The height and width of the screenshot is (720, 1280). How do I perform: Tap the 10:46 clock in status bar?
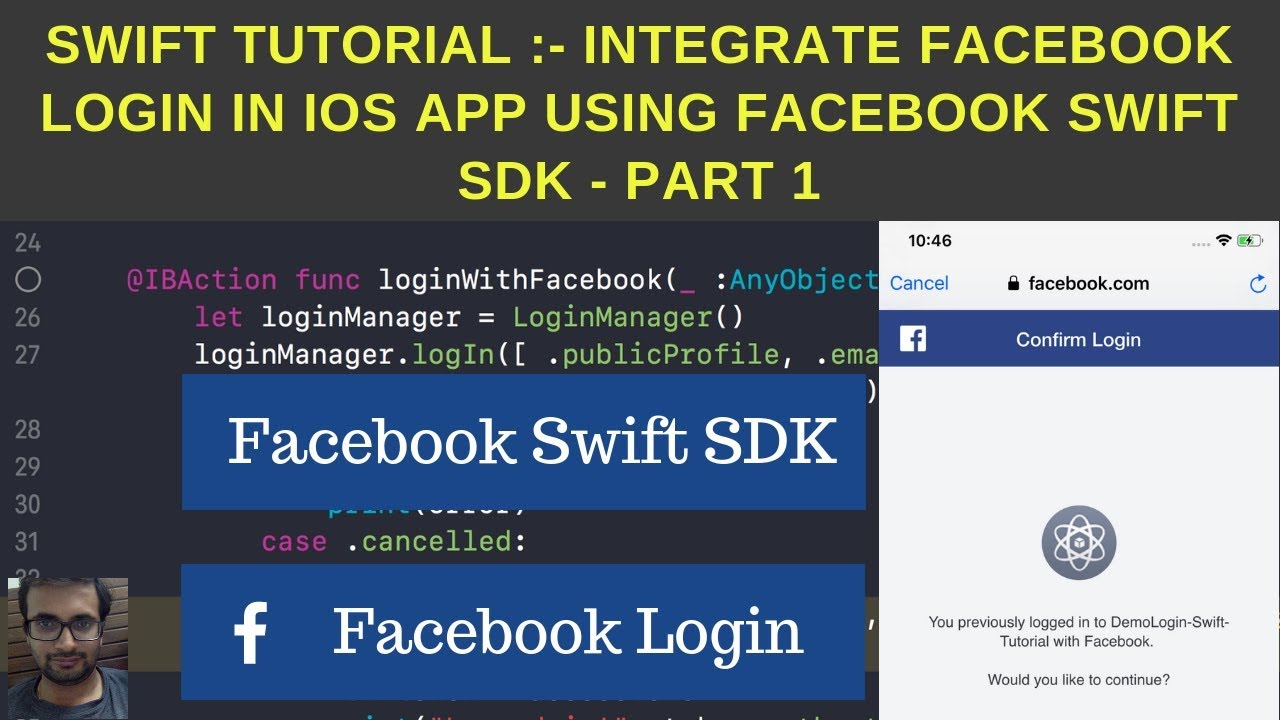pyautogui.click(x=930, y=241)
